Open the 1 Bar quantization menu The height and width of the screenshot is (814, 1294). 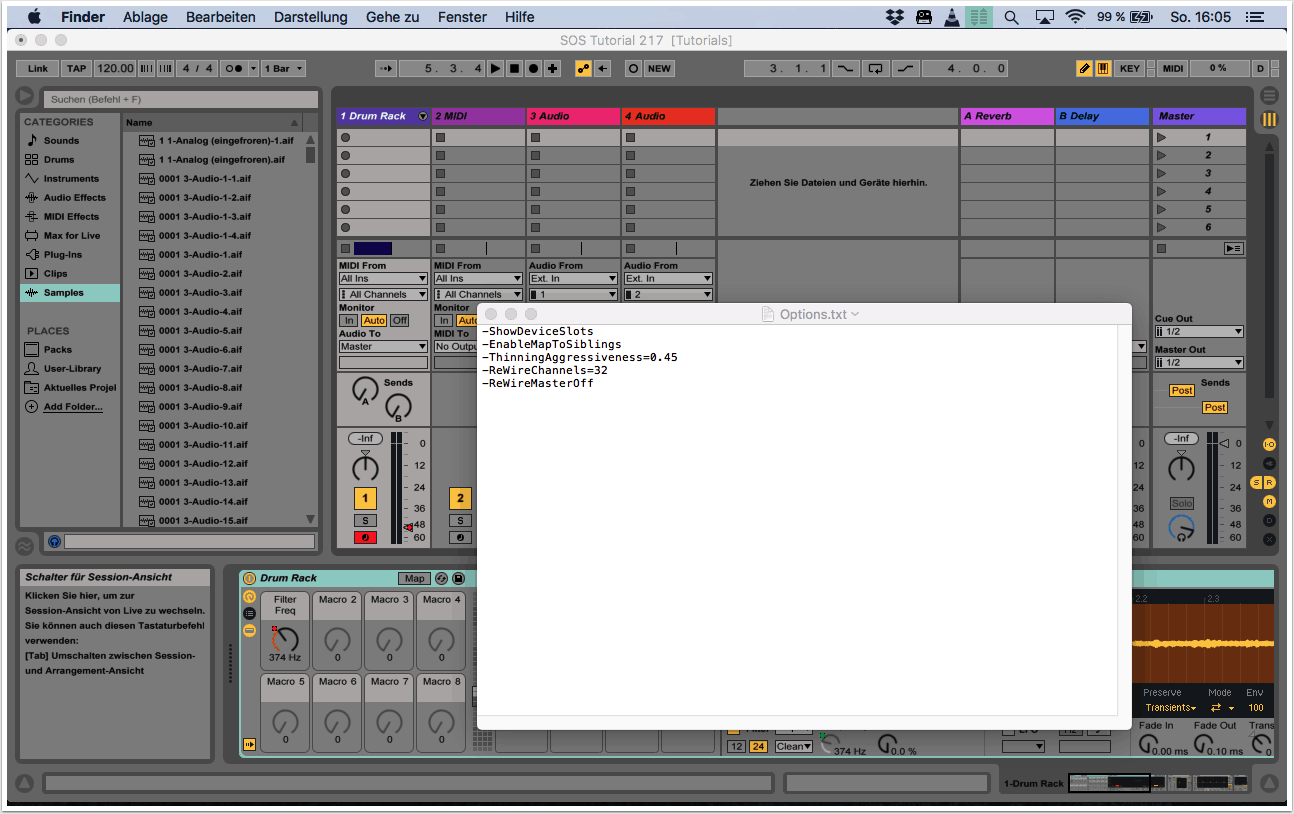click(284, 69)
